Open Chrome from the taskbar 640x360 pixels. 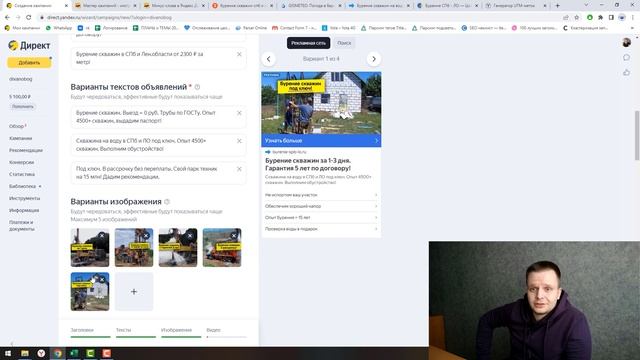click(58, 353)
